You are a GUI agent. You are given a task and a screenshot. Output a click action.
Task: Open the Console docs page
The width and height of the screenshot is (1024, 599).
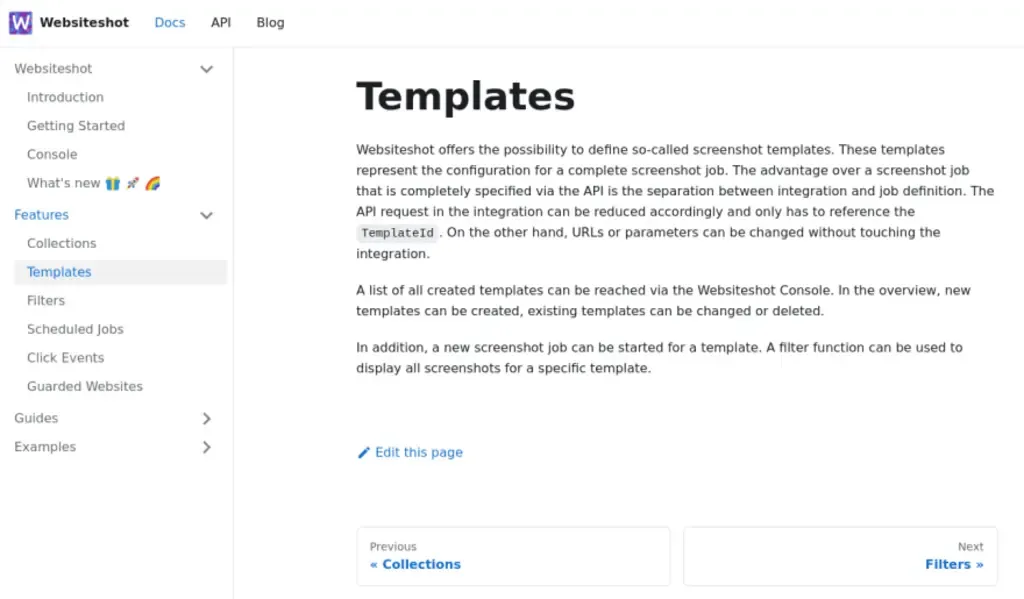tap(52, 154)
